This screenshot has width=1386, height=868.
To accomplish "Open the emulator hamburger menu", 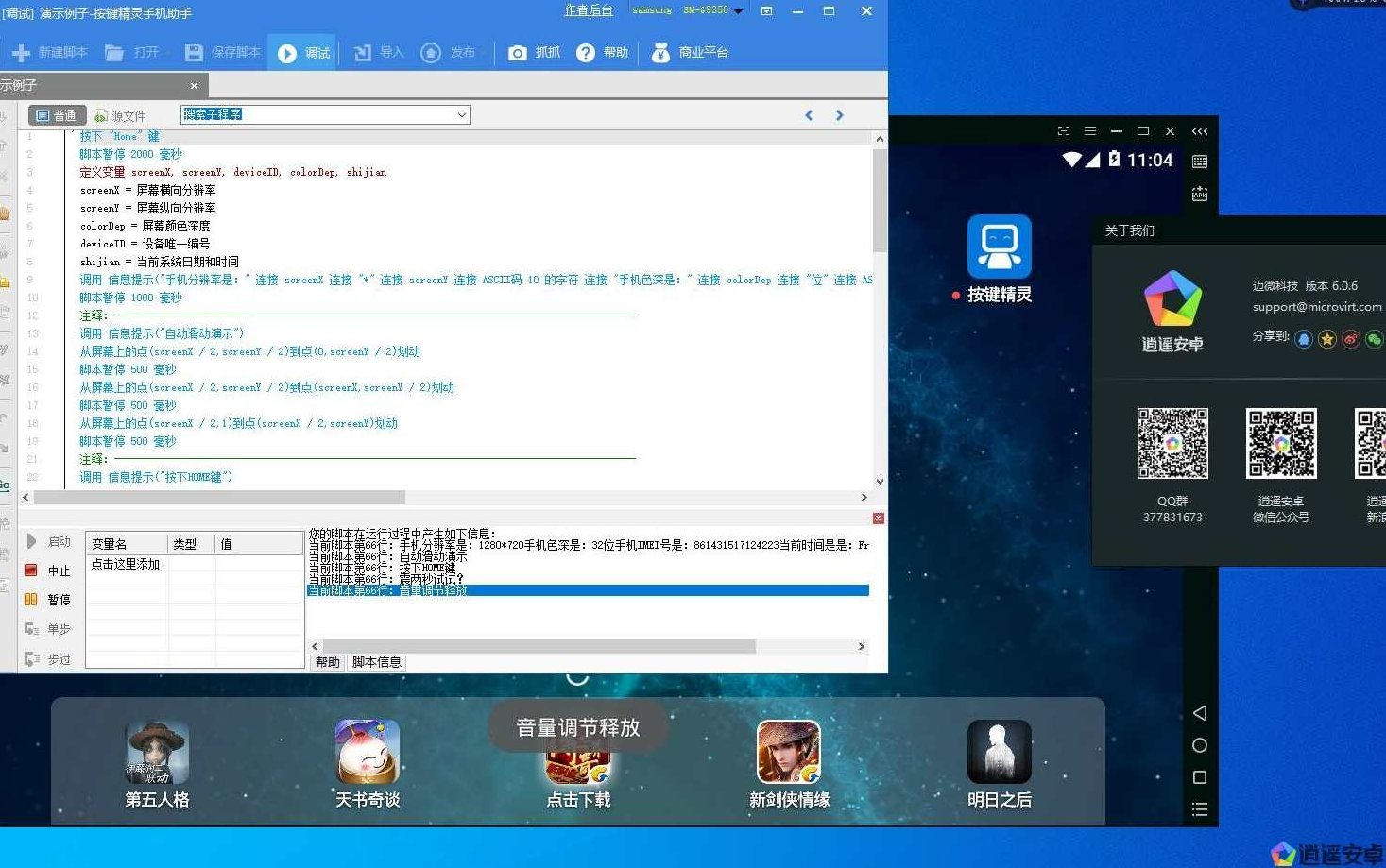I will [1088, 131].
